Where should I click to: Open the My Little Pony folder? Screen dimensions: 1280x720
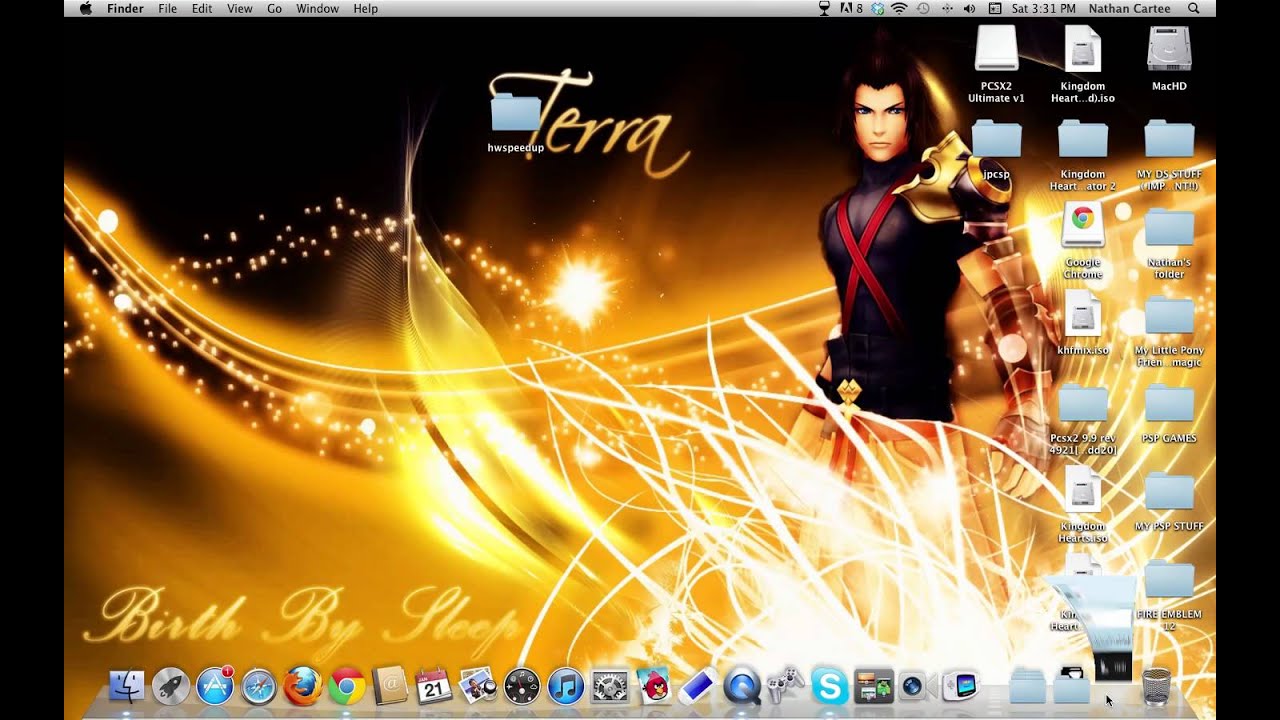tap(1169, 315)
